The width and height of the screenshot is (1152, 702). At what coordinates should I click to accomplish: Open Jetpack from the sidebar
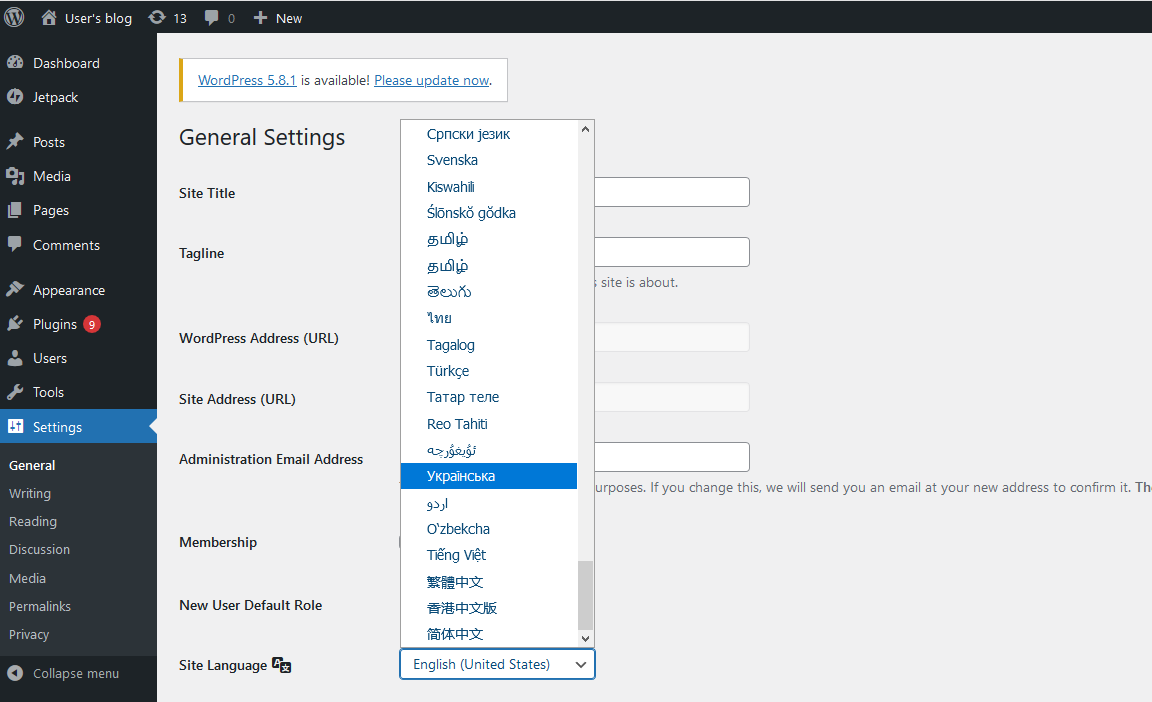pyautogui.click(x=55, y=97)
